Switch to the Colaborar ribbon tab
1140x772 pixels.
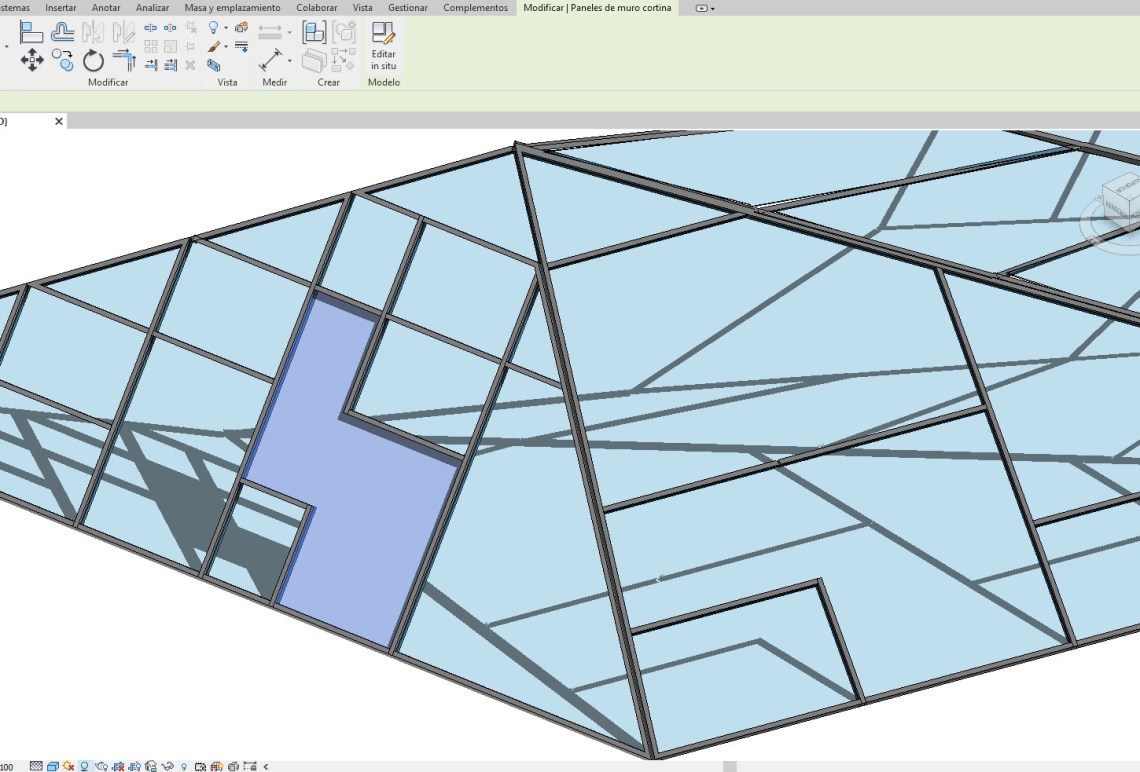pyautogui.click(x=316, y=8)
